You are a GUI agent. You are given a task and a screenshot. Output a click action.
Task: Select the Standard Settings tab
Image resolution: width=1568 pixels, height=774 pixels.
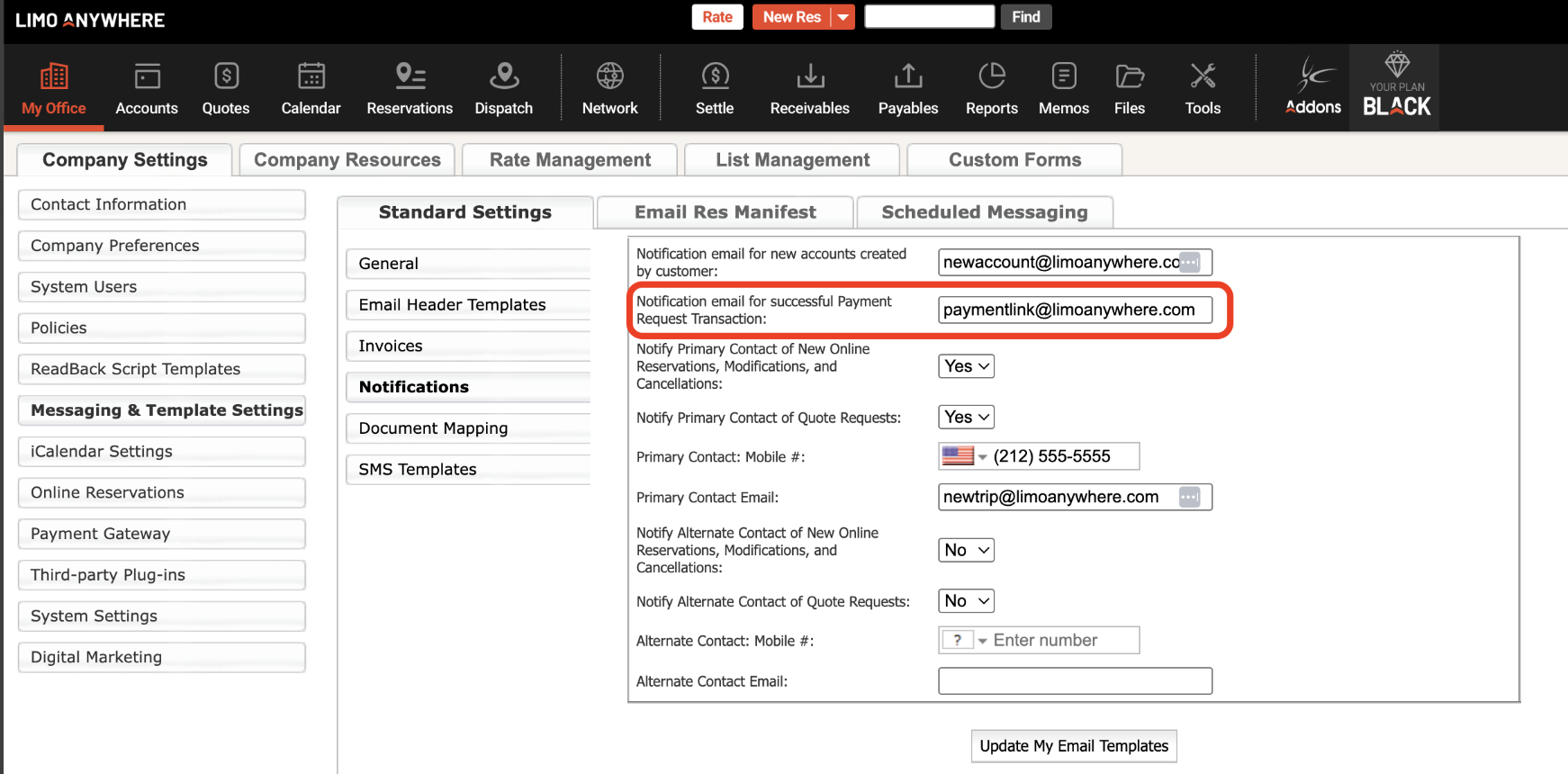(x=465, y=212)
